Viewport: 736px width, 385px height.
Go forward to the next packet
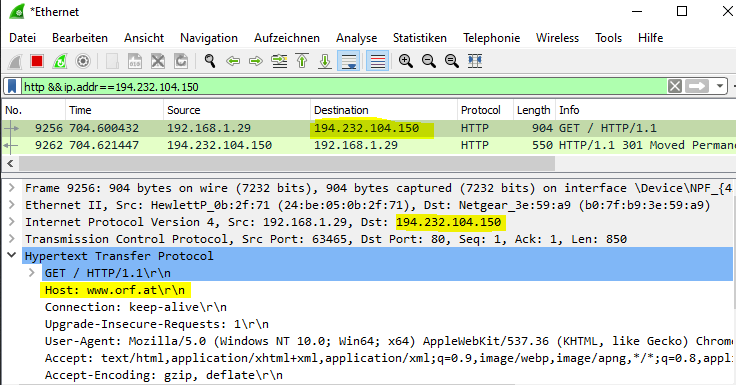click(256, 62)
